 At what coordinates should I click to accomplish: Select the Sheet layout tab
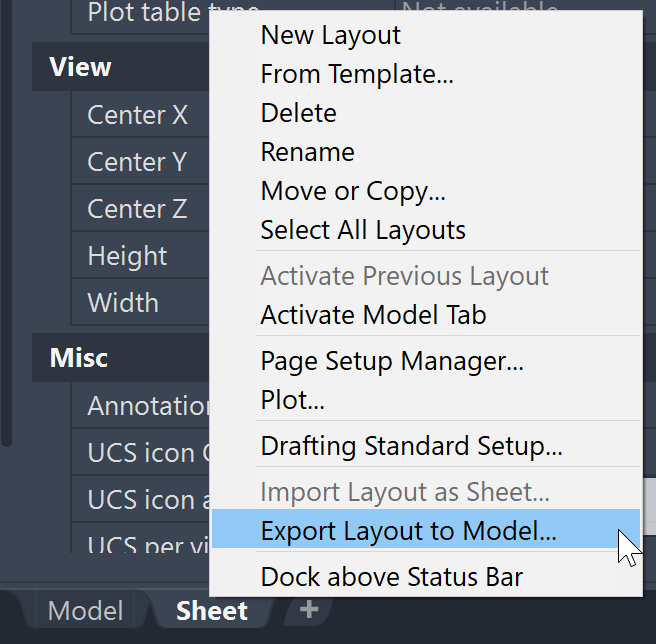tap(211, 611)
